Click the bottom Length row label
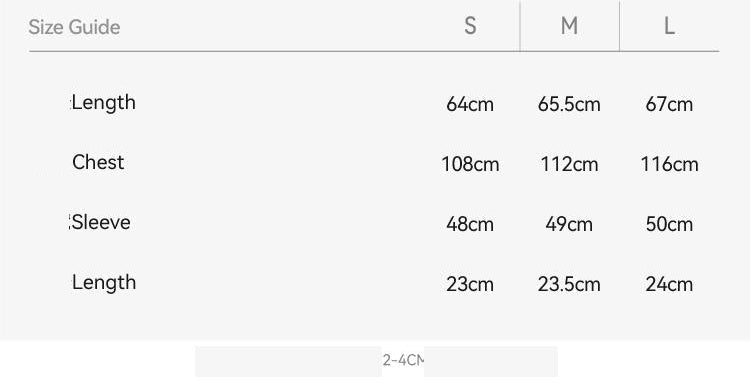Image resolution: width=750 pixels, height=385 pixels. 104,282
